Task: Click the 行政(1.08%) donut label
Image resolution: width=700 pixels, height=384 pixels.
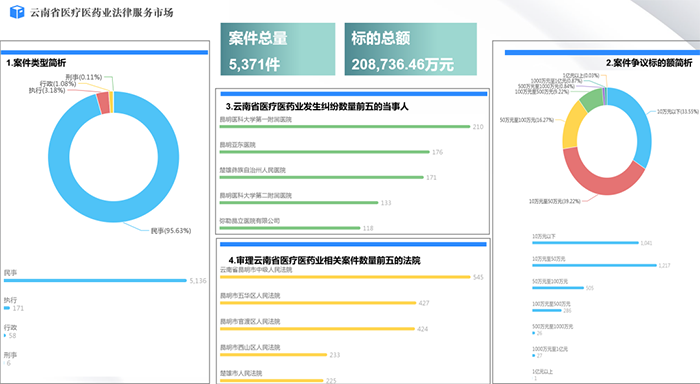Action: [x=58, y=84]
